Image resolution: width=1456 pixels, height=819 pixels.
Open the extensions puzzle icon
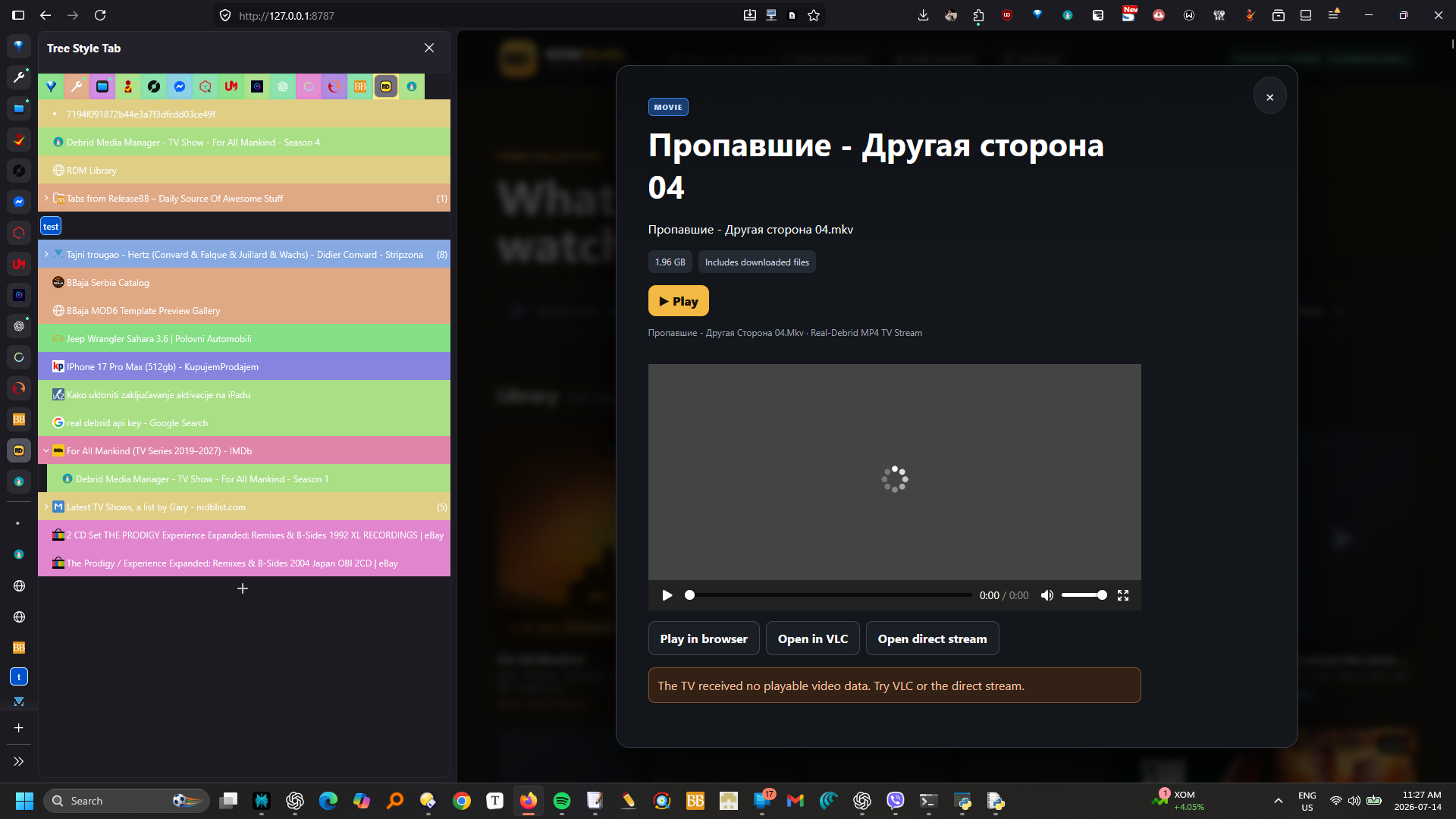pyautogui.click(x=978, y=15)
